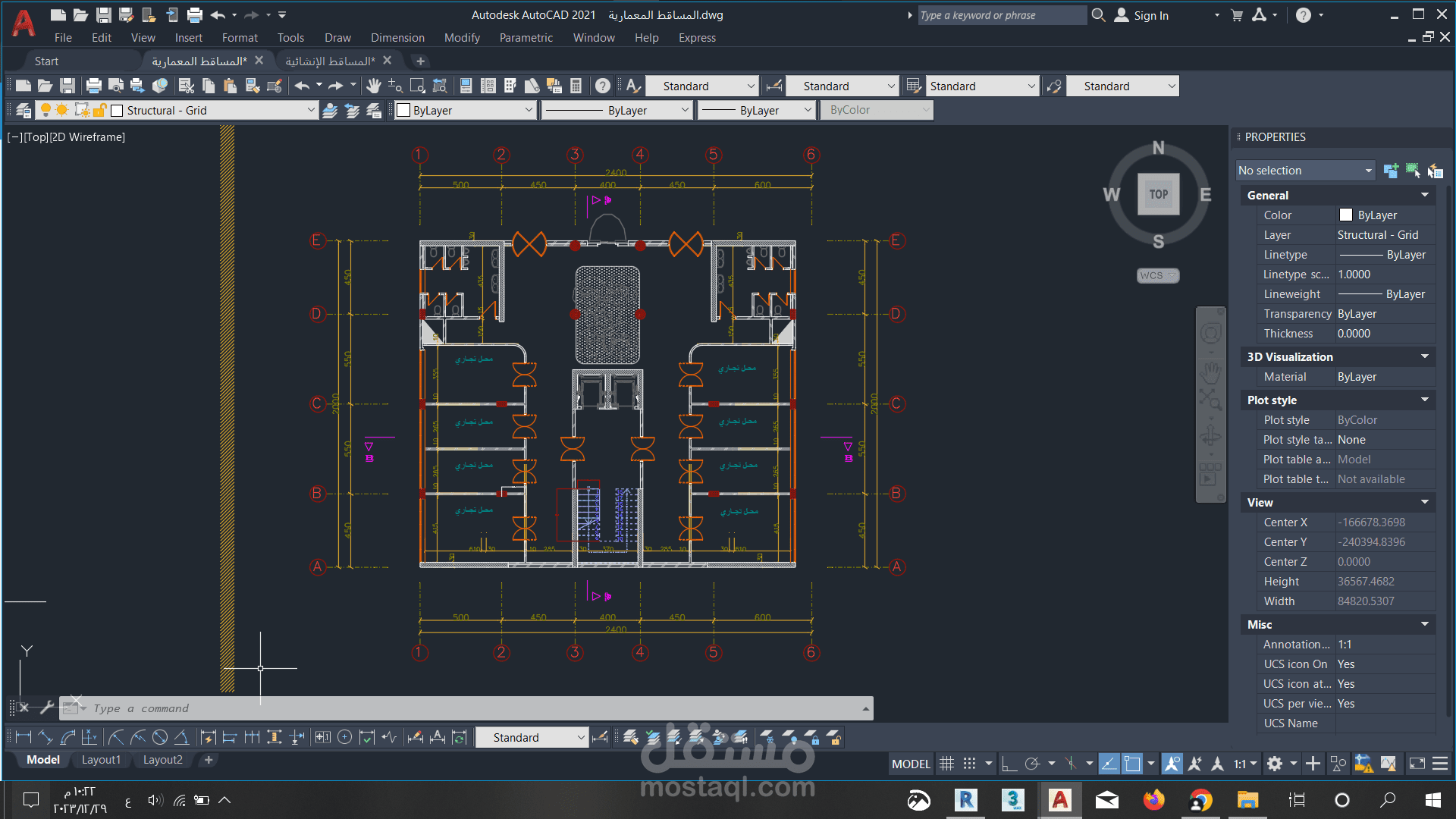
Task: Open the ByLayer color control dropdown
Action: pyautogui.click(x=529, y=111)
